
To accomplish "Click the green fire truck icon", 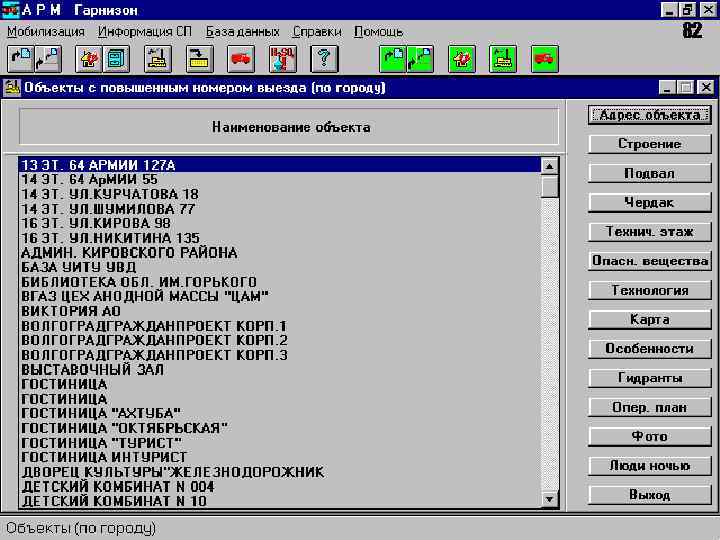I will pos(545,59).
